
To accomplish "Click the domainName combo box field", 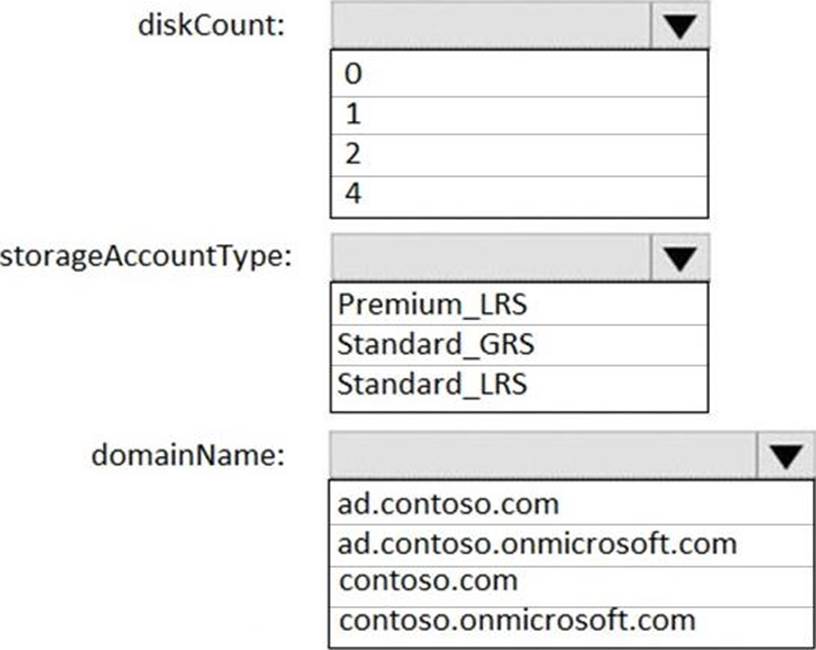I will click(x=542, y=456).
